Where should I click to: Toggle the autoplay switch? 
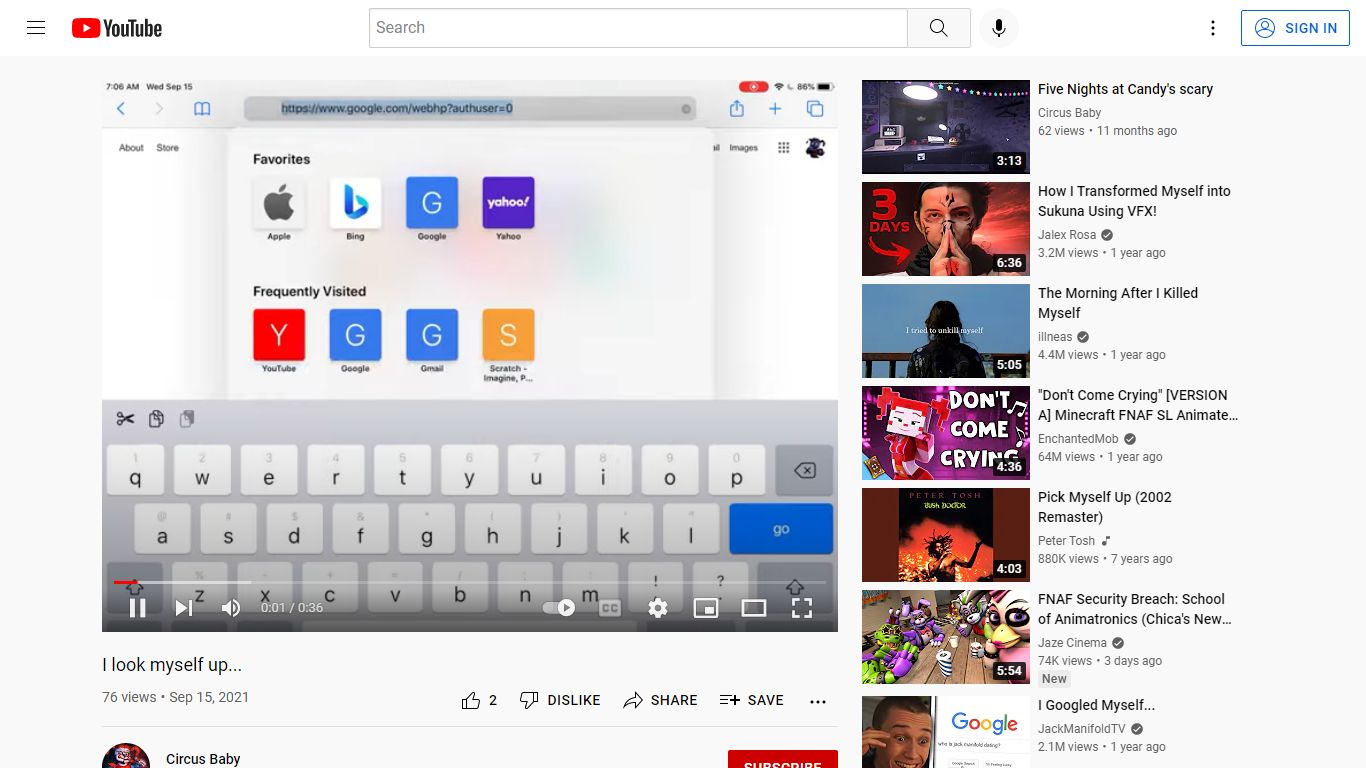tap(559, 607)
